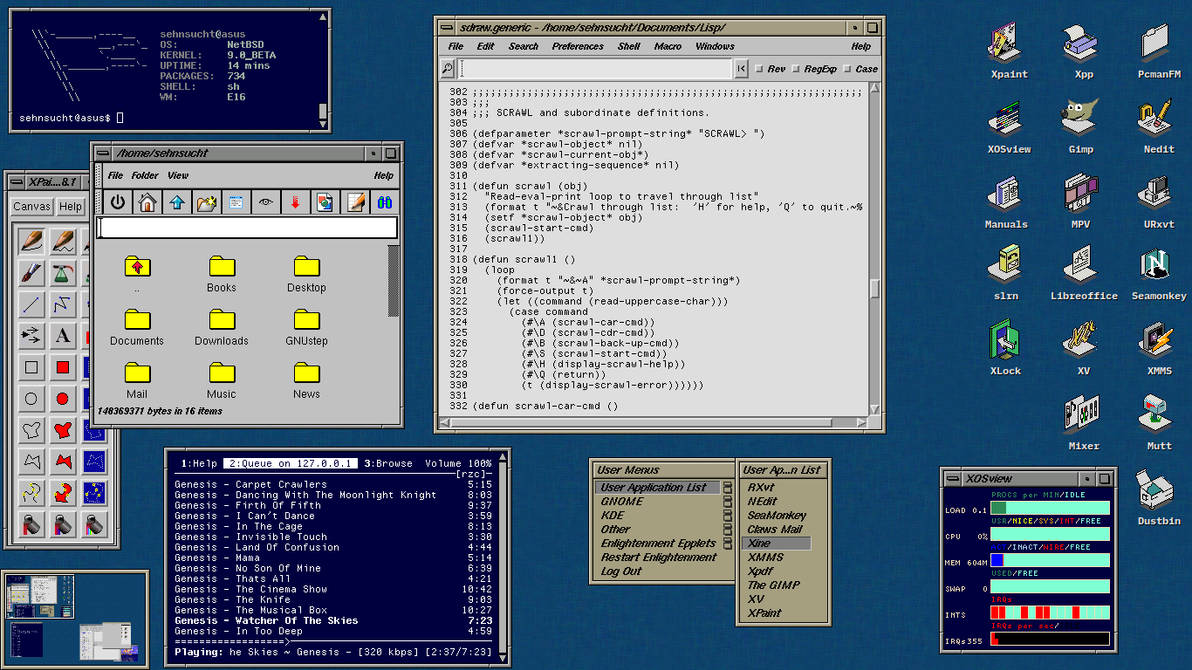The height and width of the screenshot is (670, 1192).
Task: Select track 'Genesis - Land Of Confusion'
Action: [x=333, y=548]
